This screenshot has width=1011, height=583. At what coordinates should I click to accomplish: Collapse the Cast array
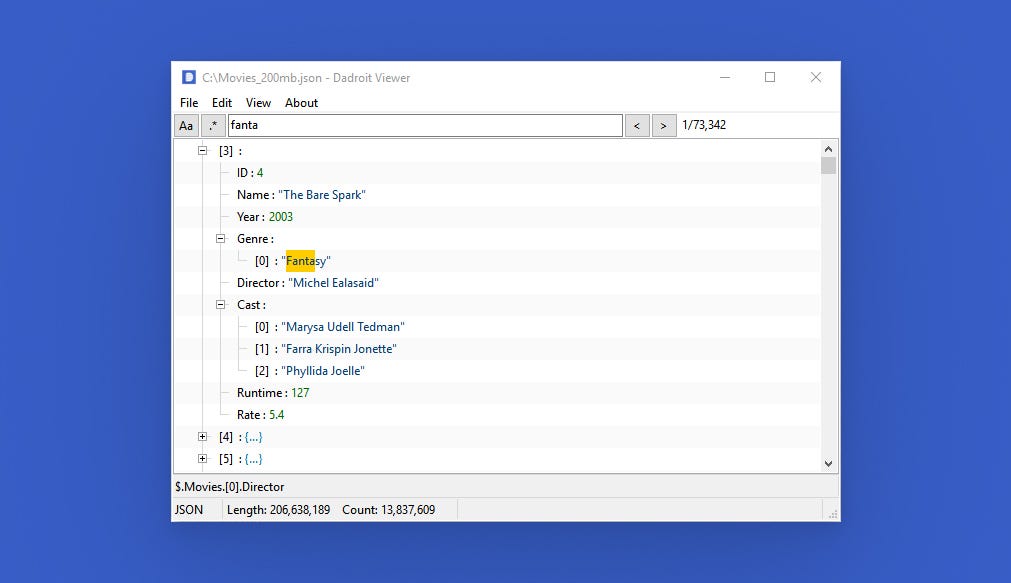(219, 304)
